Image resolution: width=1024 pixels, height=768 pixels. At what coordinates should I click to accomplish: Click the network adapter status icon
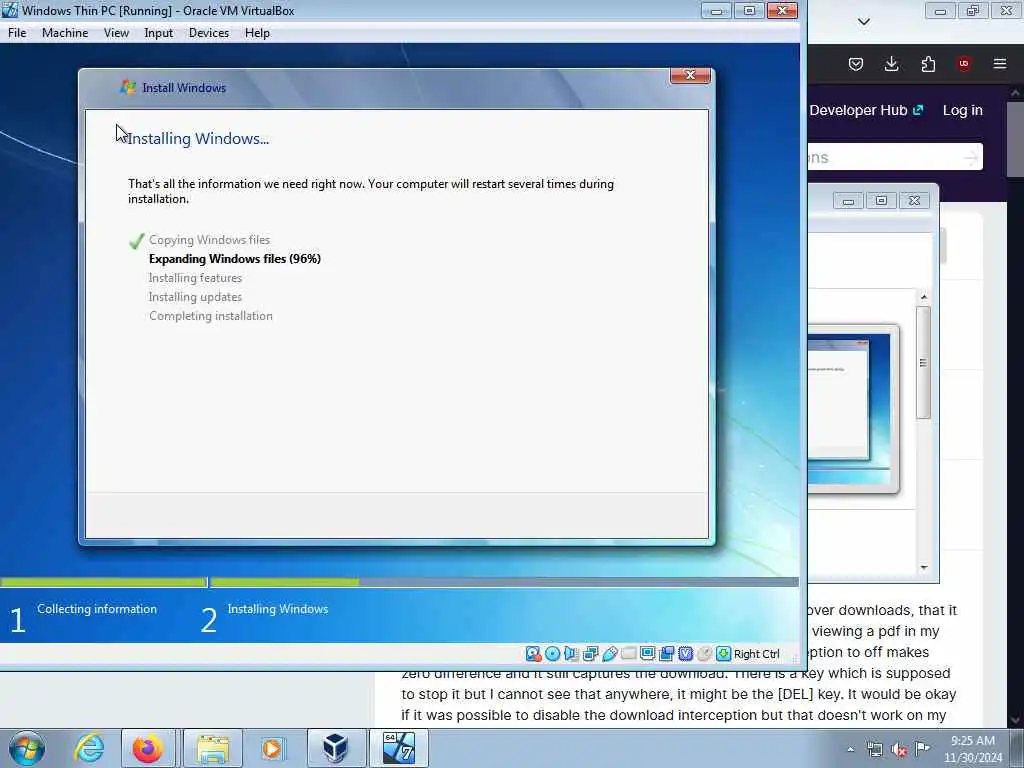coord(590,654)
